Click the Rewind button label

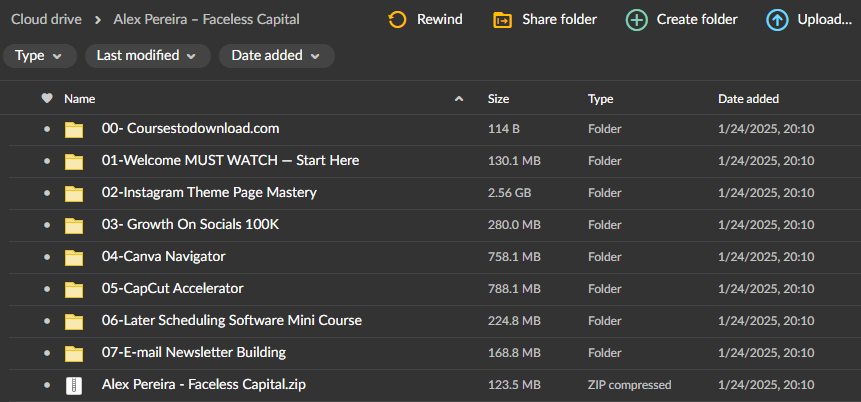coord(440,20)
